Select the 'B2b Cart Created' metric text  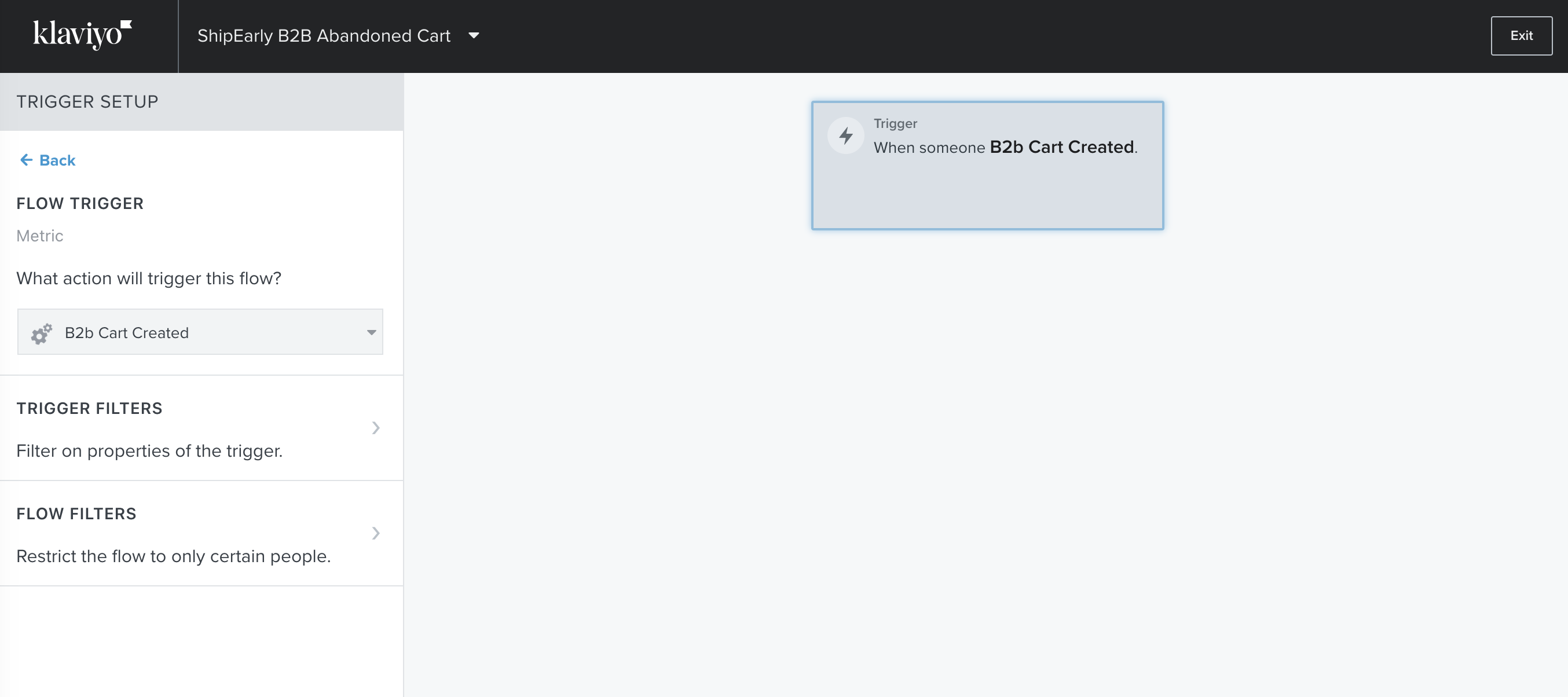point(127,333)
